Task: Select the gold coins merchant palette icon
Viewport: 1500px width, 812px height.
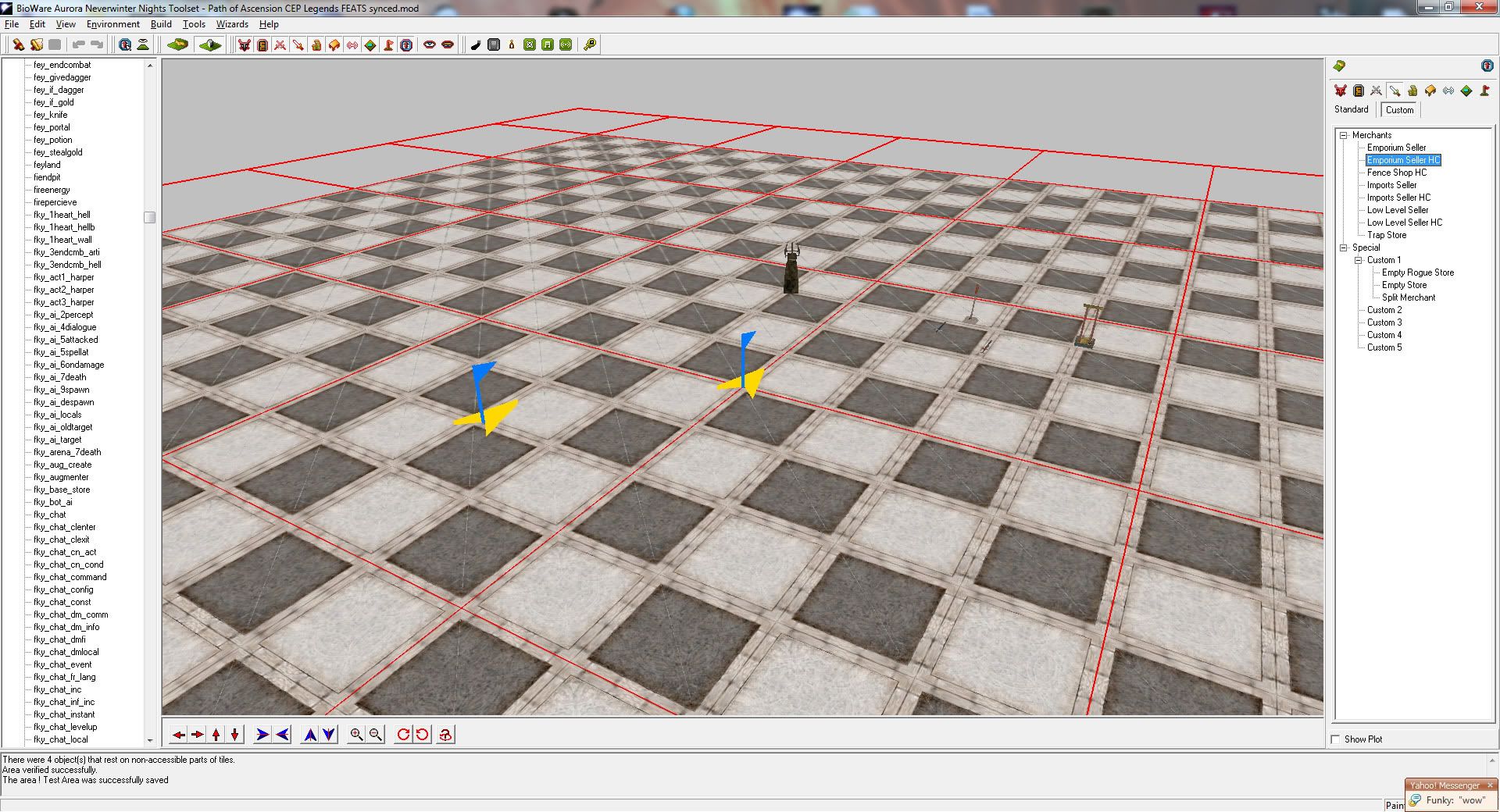Action: (1412, 91)
